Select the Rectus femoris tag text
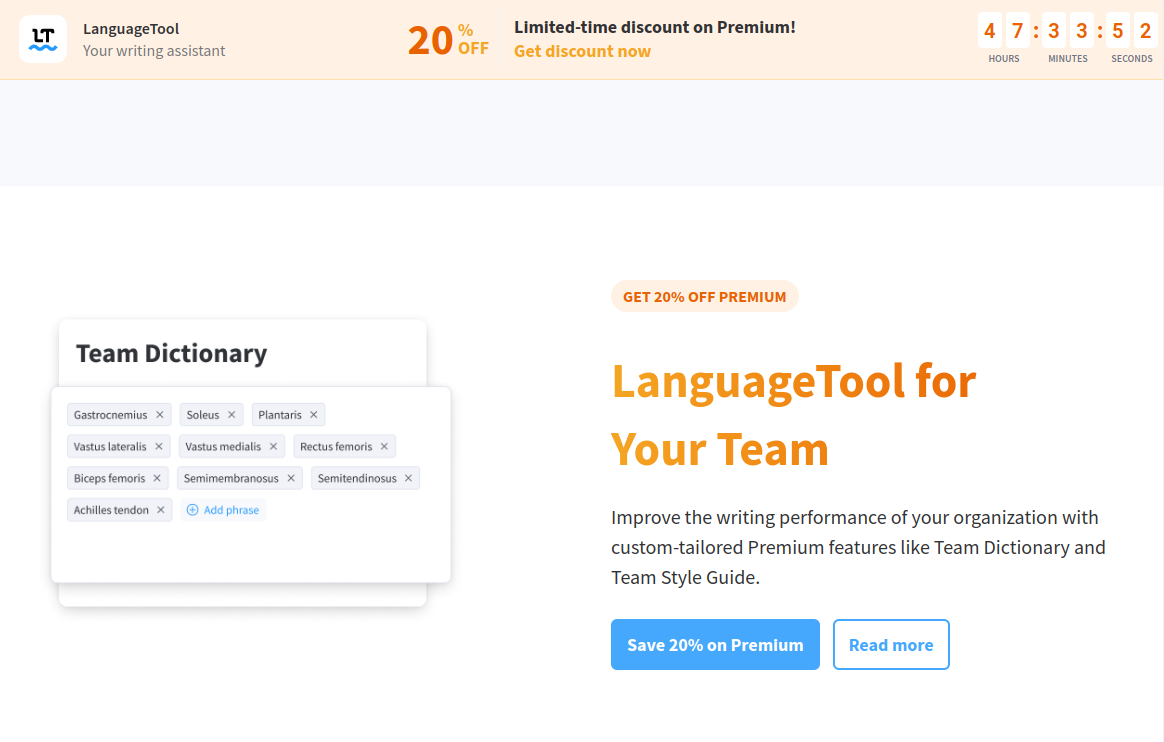The image size is (1164, 742). [x=336, y=447]
